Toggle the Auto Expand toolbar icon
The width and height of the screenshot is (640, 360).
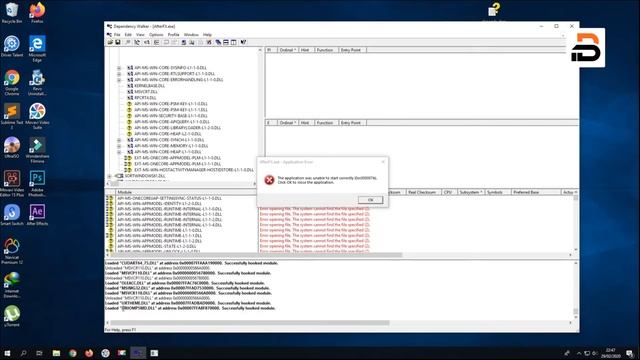[137, 42]
